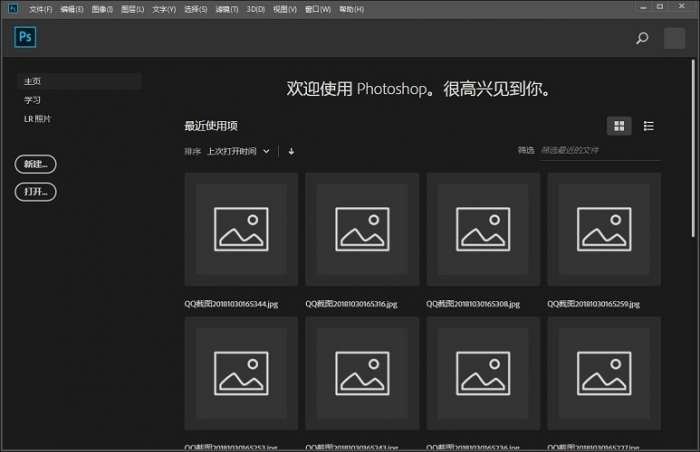Click the 新建... button
This screenshot has width=700, height=452.
(x=36, y=164)
